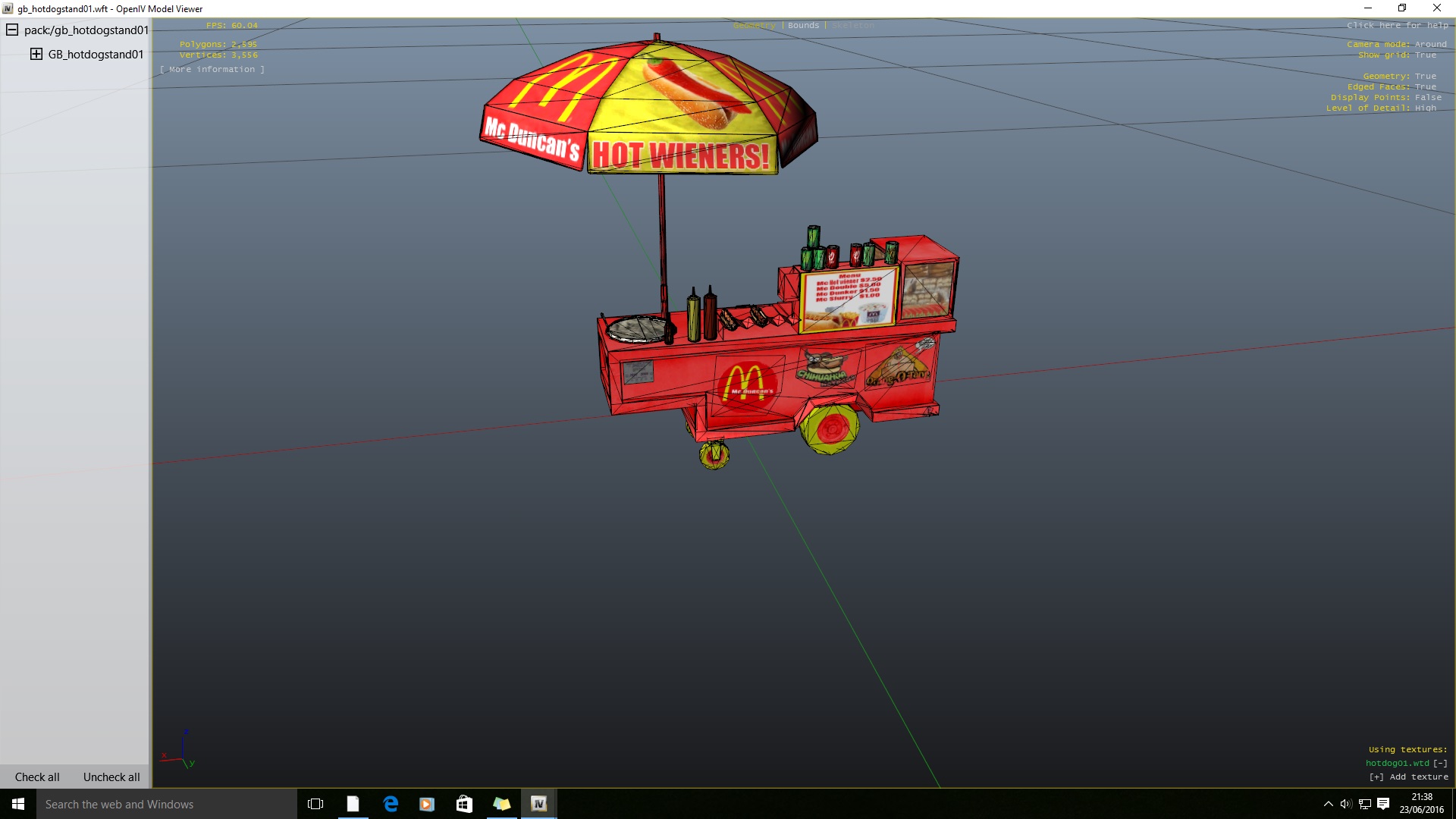This screenshot has width=1456, height=819.
Task: Select GB_hotdogstand01 tree label
Action: (x=96, y=55)
